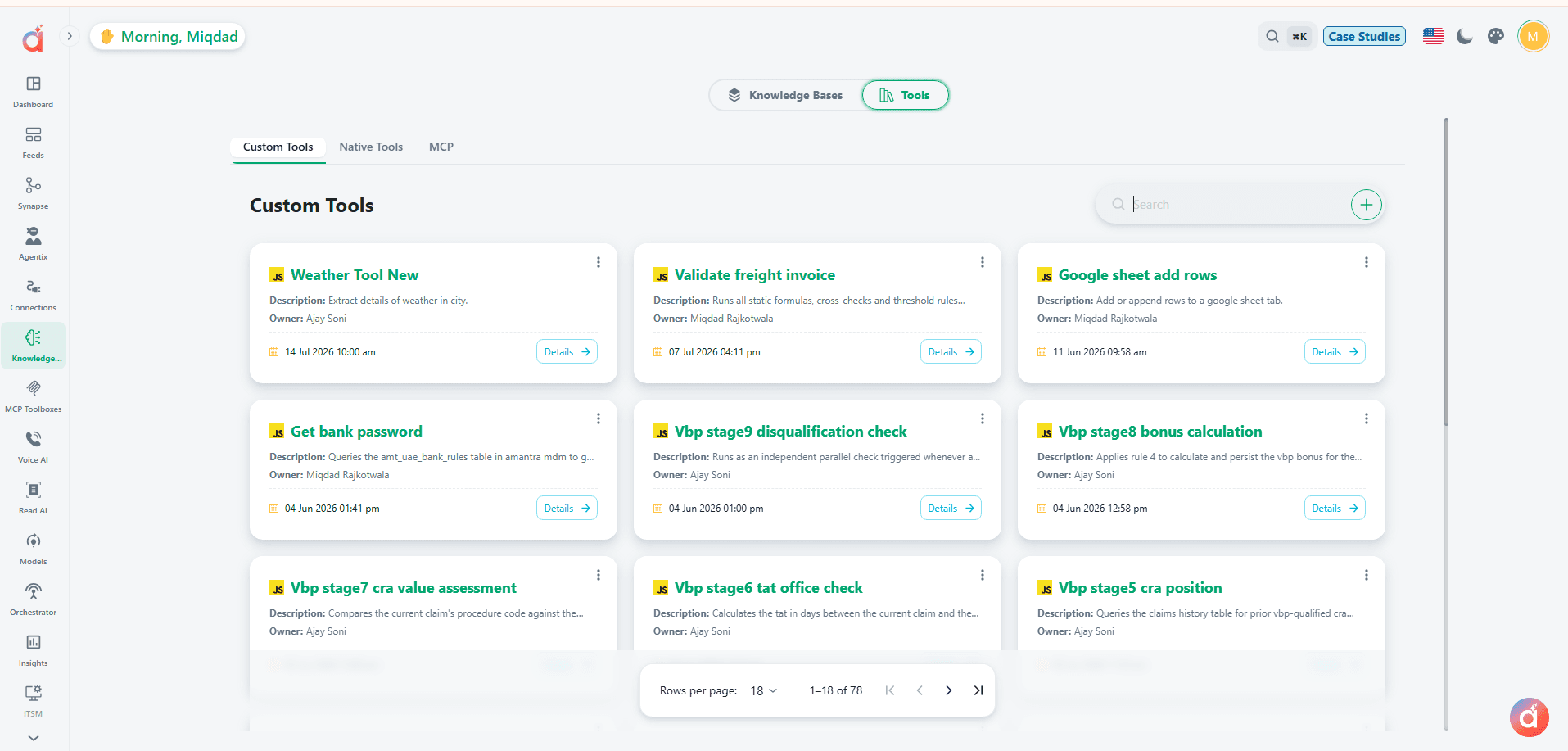The width and height of the screenshot is (1568, 751).
Task: Open the Google sheet add rows title
Action: point(1137,275)
